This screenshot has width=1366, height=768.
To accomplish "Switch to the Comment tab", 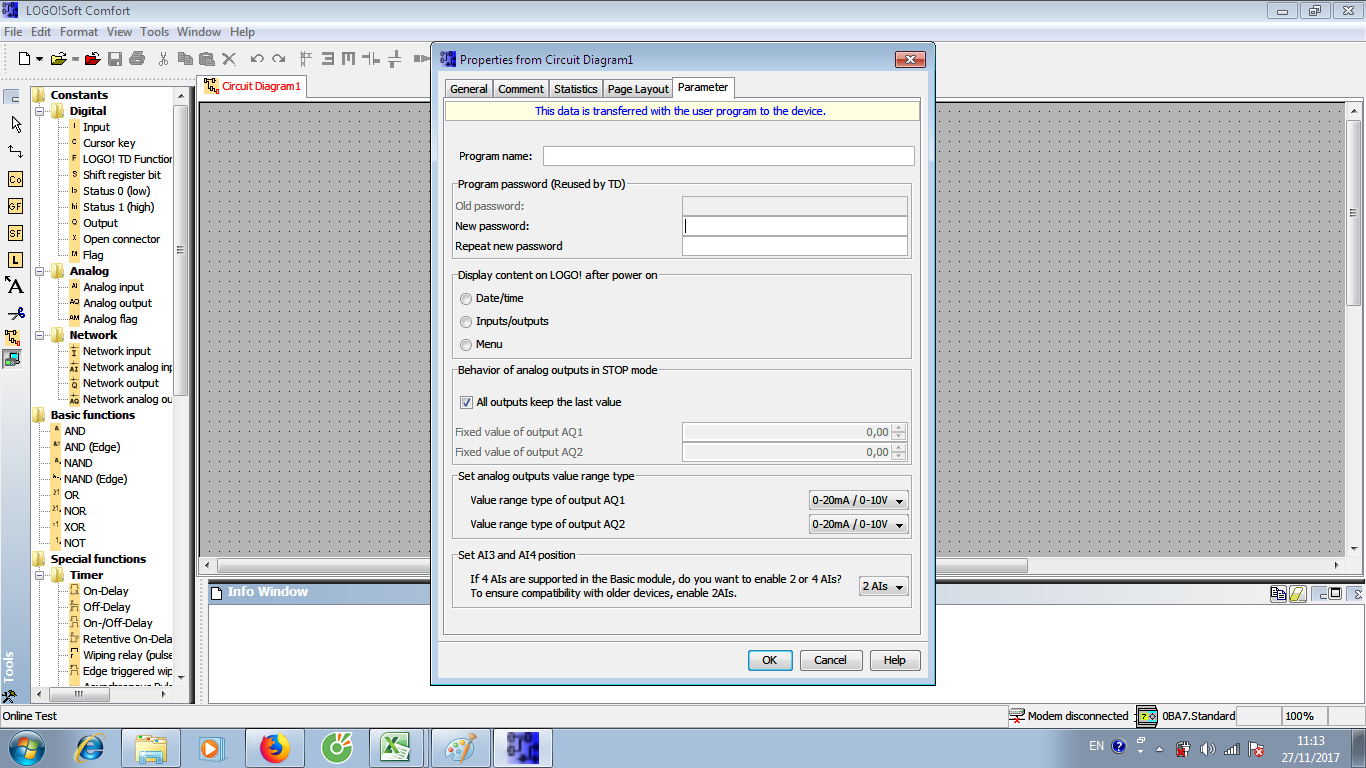I will tap(521, 89).
